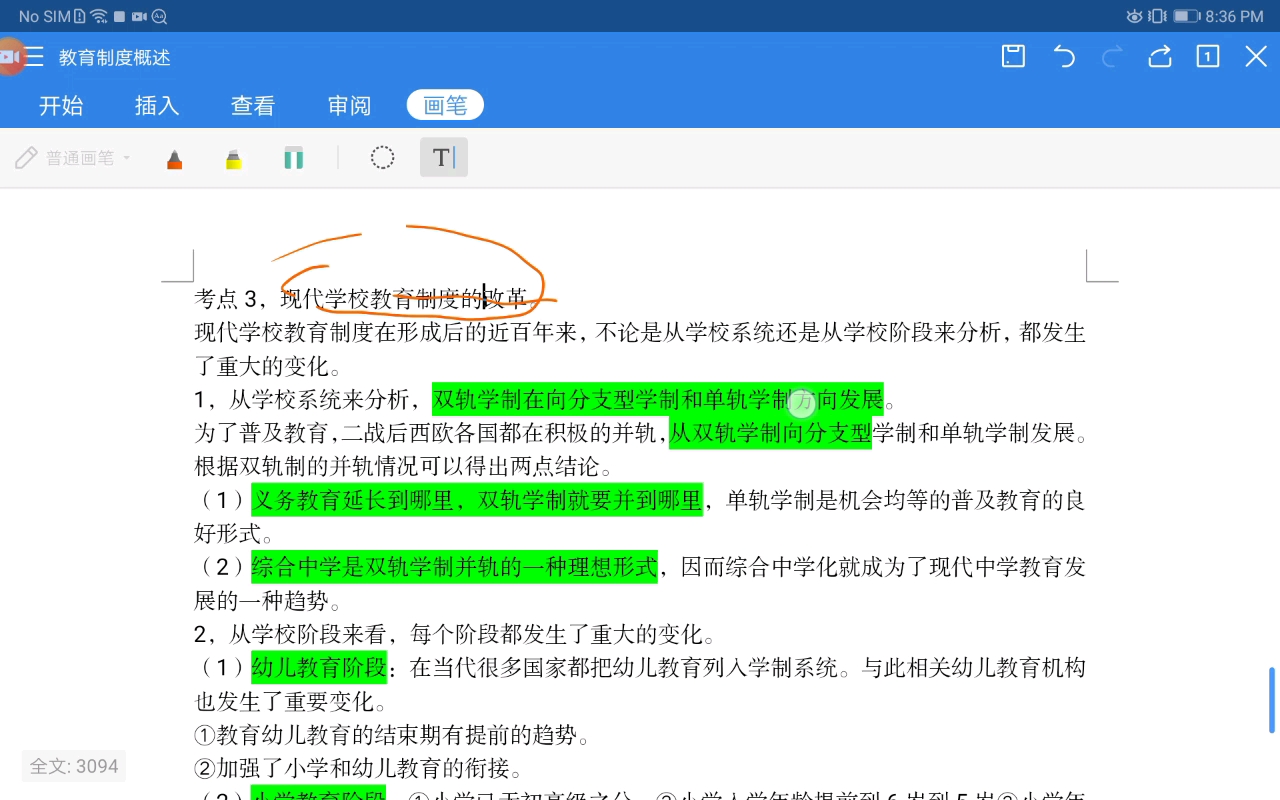Tap the screen recording indicator icon

(x=10, y=57)
